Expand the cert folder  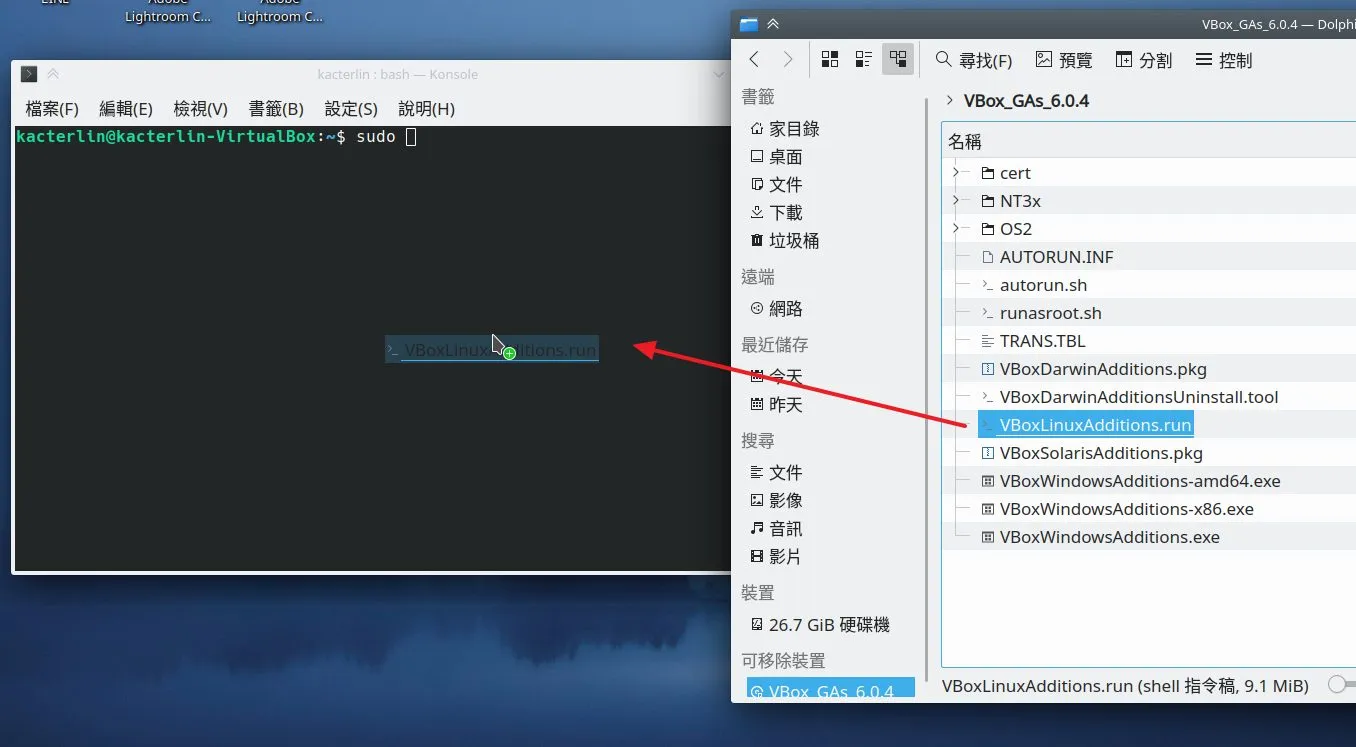point(956,172)
